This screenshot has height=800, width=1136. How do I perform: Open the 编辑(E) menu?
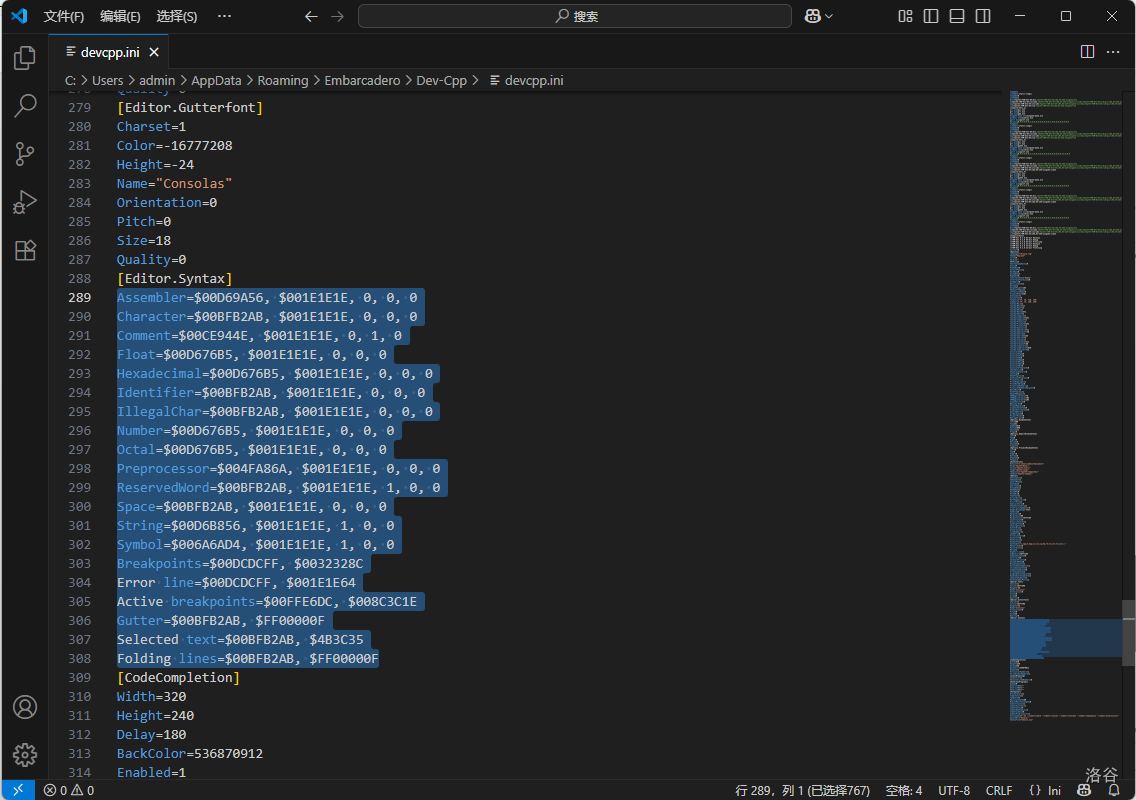120,16
